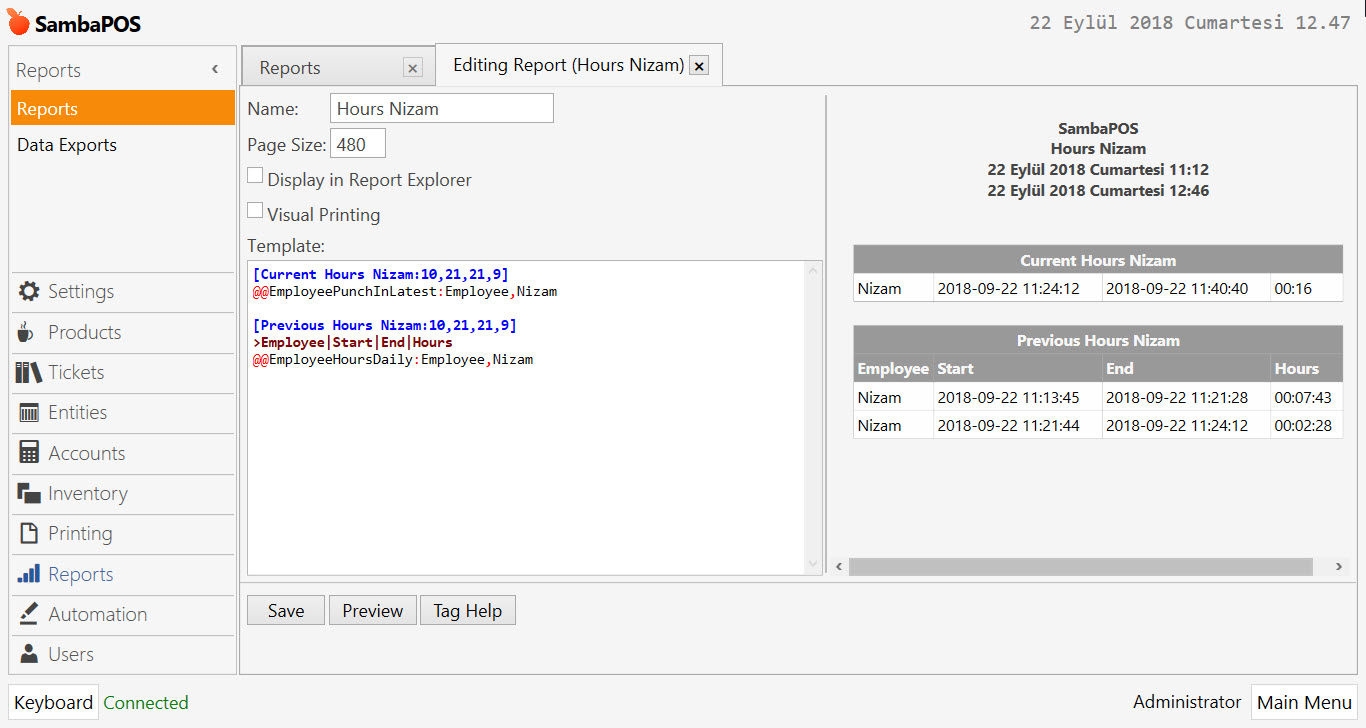Viewport: 1366px width, 728px height.
Task: Open the Tickets section
Action: pyautogui.click(x=31, y=372)
